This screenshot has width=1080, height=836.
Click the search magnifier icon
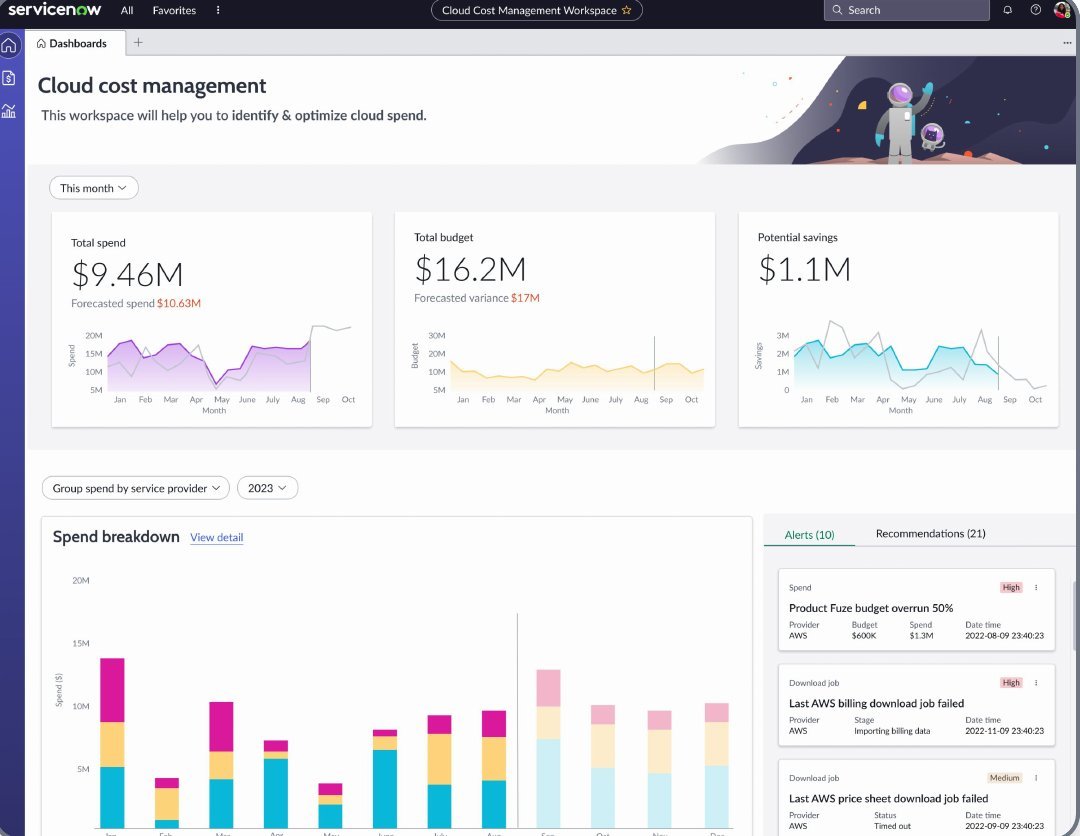click(x=837, y=10)
